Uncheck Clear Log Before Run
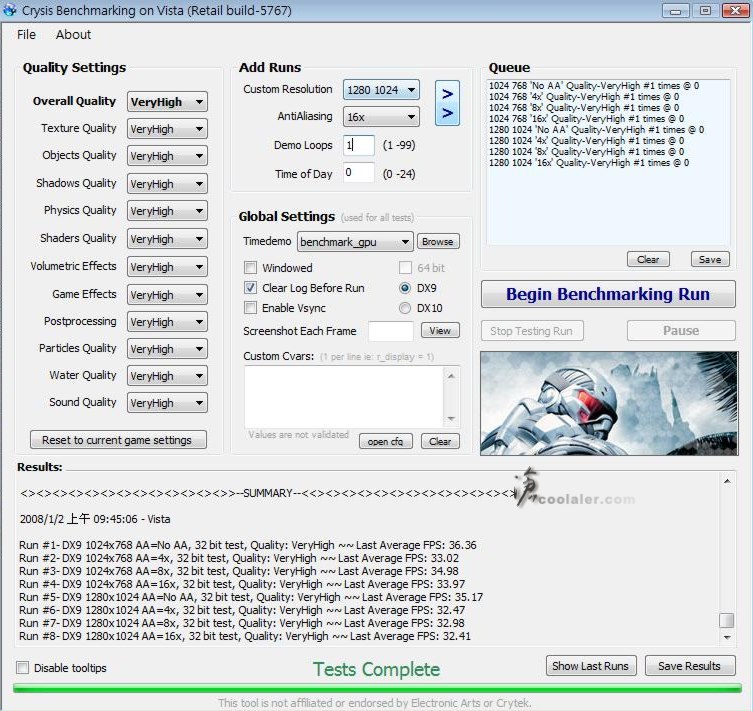 [x=250, y=288]
